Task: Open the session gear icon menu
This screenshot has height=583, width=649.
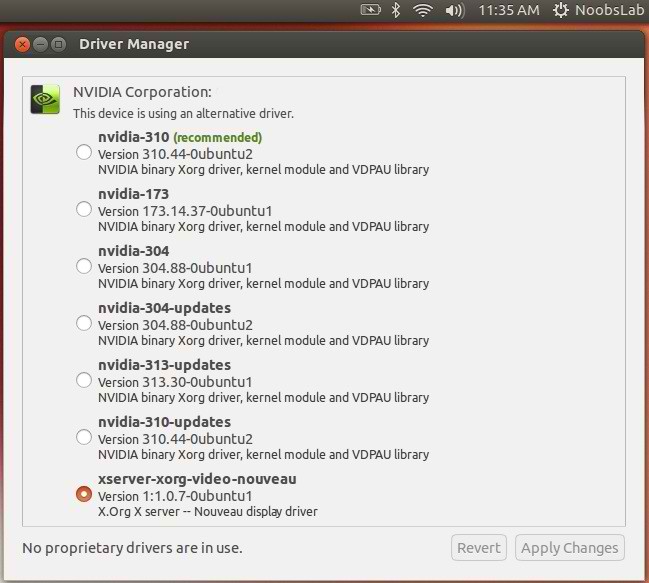Action: [560, 10]
